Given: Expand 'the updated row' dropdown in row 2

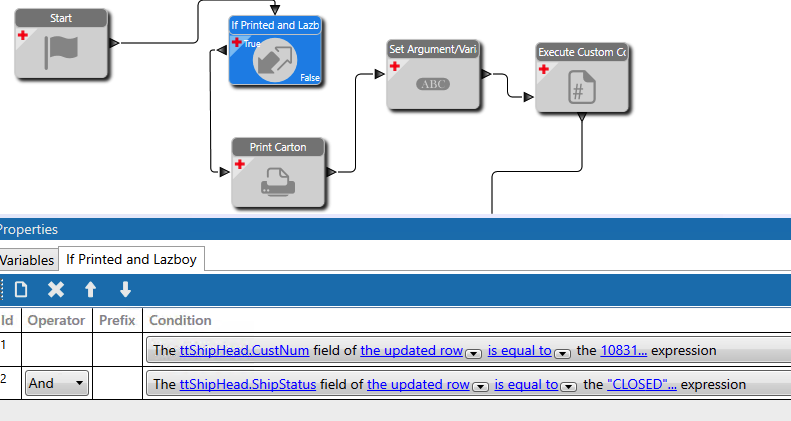Looking at the screenshot, I should click(480, 387).
